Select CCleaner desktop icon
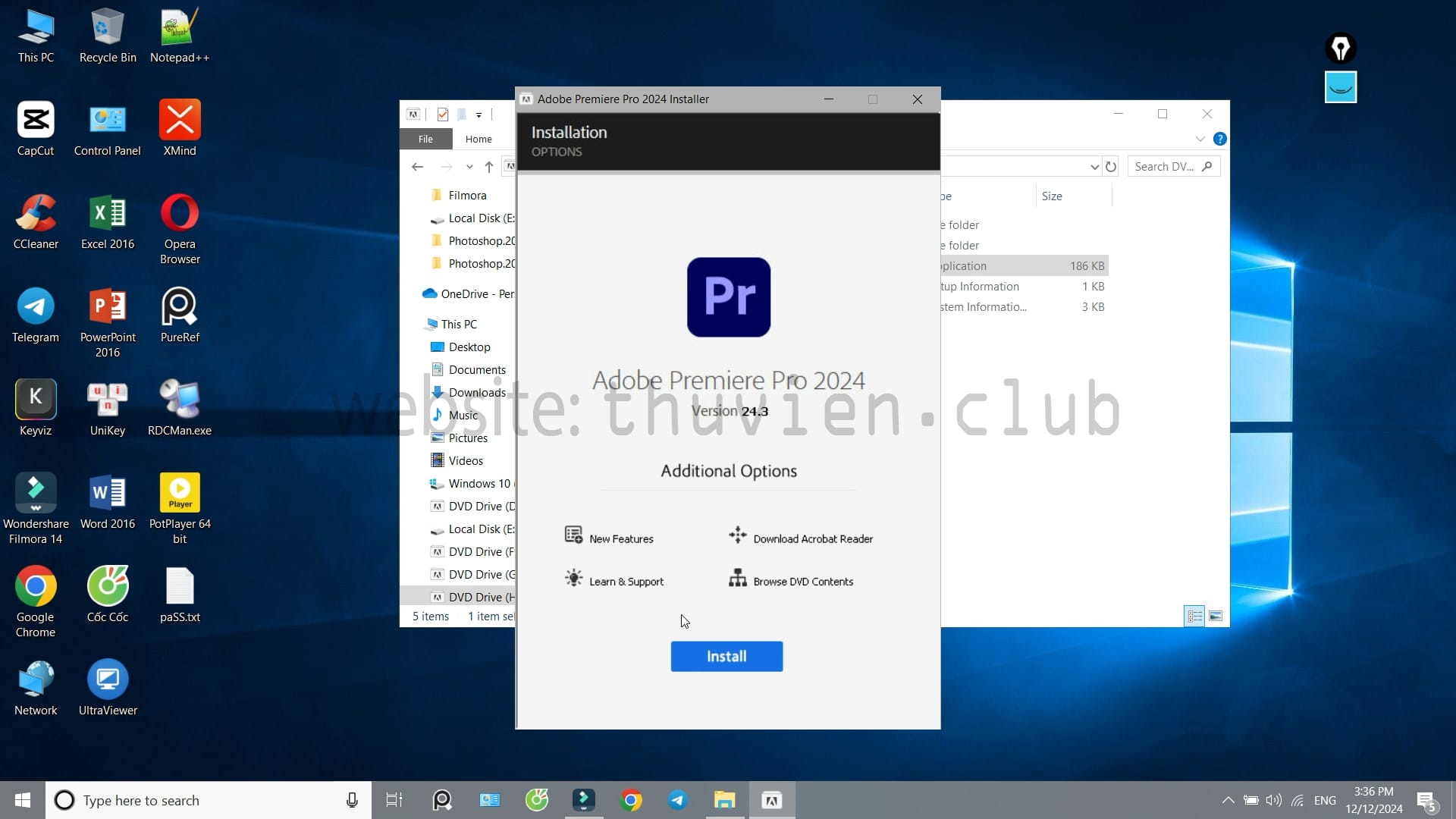The height and width of the screenshot is (819, 1456). point(36,221)
